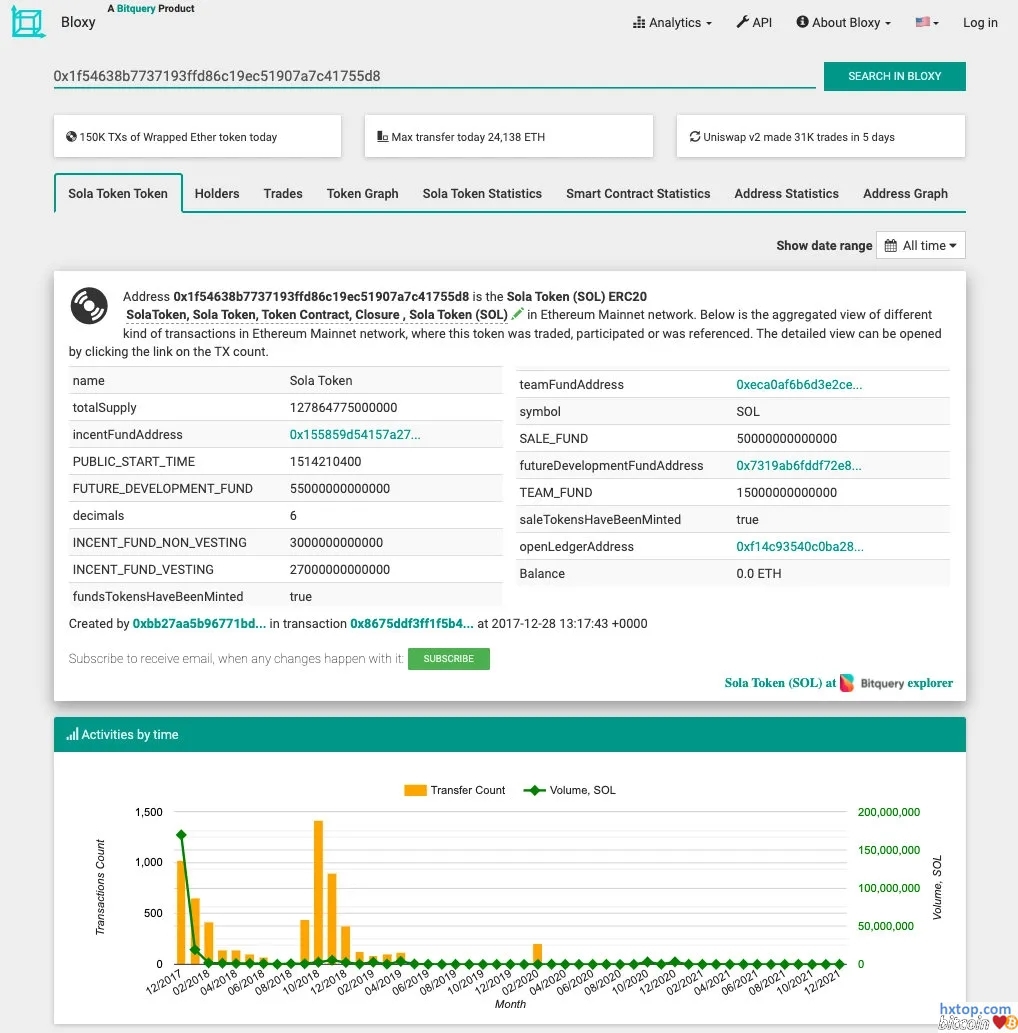Open the teamFundAddress 0xeca0af6b6d3e2ce link
The width and height of the screenshot is (1018, 1033).
pyautogui.click(x=799, y=385)
